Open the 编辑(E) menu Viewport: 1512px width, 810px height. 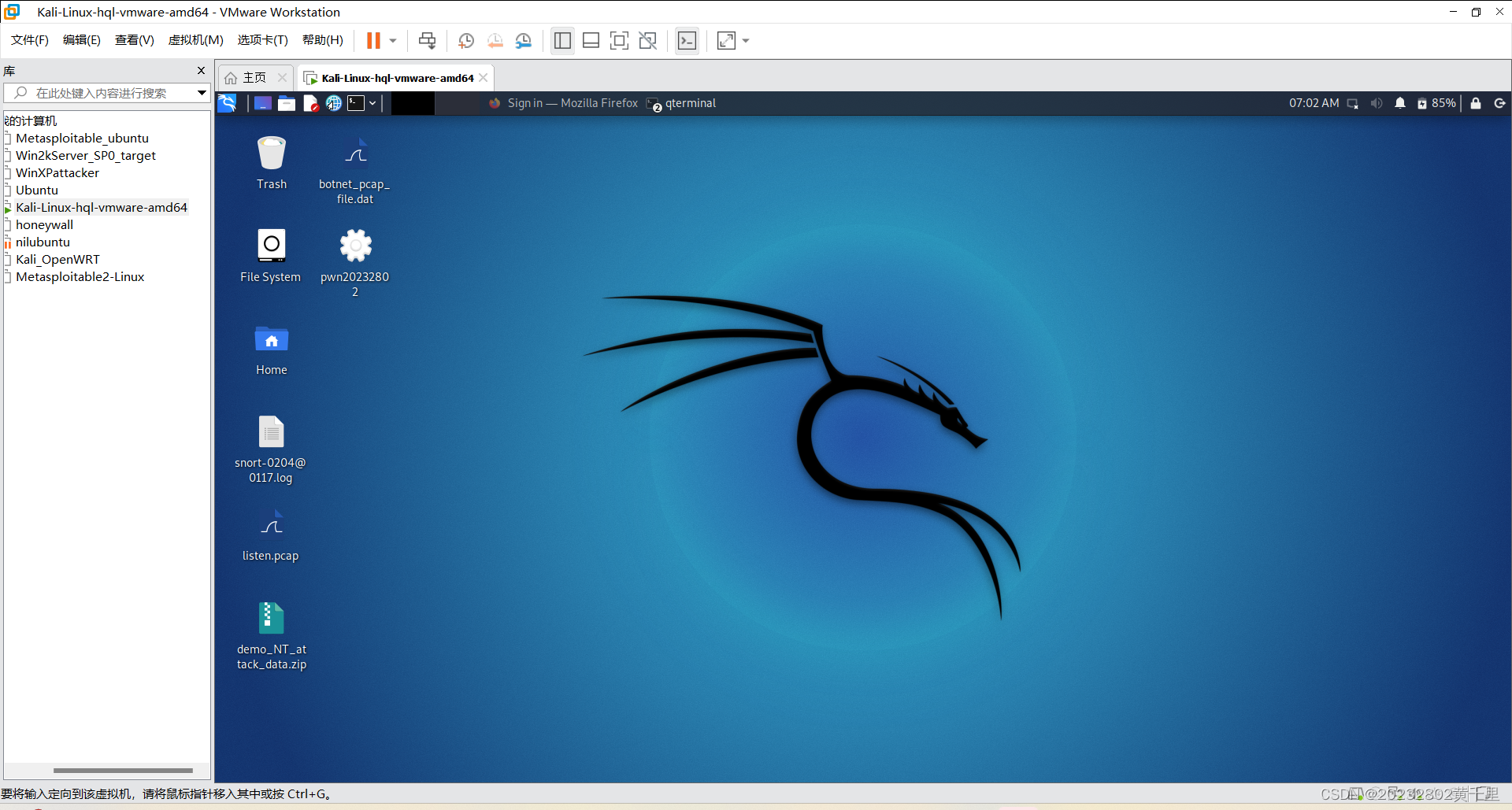(82, 40)
